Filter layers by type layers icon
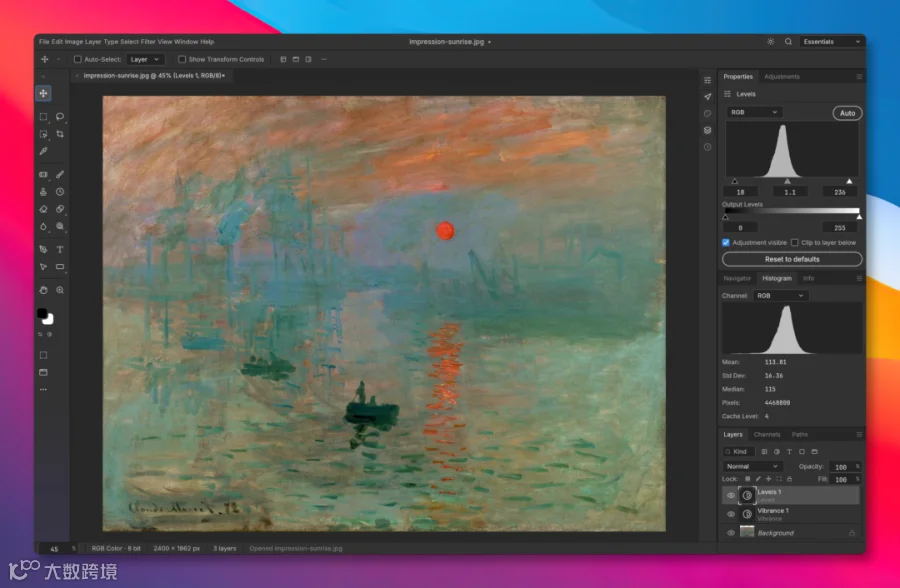900x588 pixels. [x=789, y=452]
